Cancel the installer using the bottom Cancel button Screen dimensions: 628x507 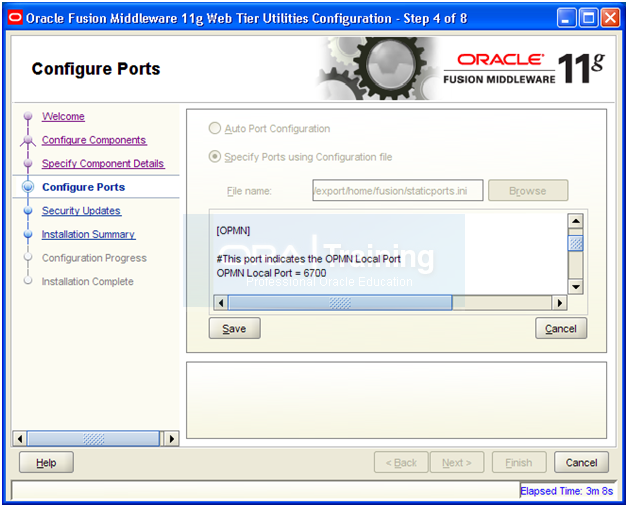[x=581, y=463]
